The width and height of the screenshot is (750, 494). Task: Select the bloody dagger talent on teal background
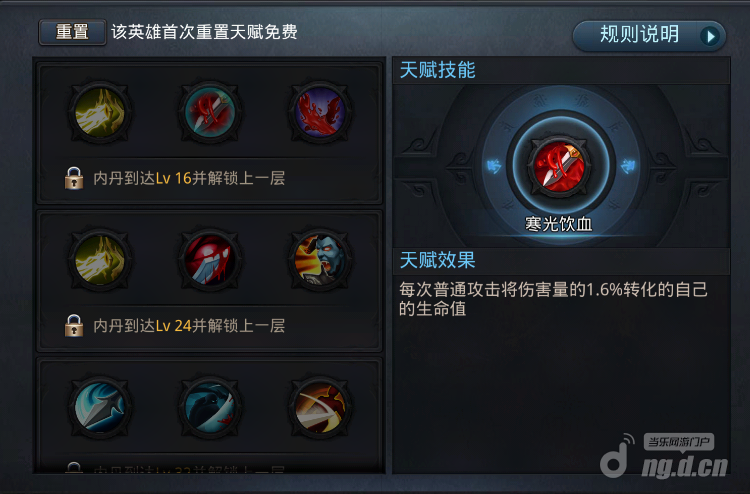(x=210, y=113)
